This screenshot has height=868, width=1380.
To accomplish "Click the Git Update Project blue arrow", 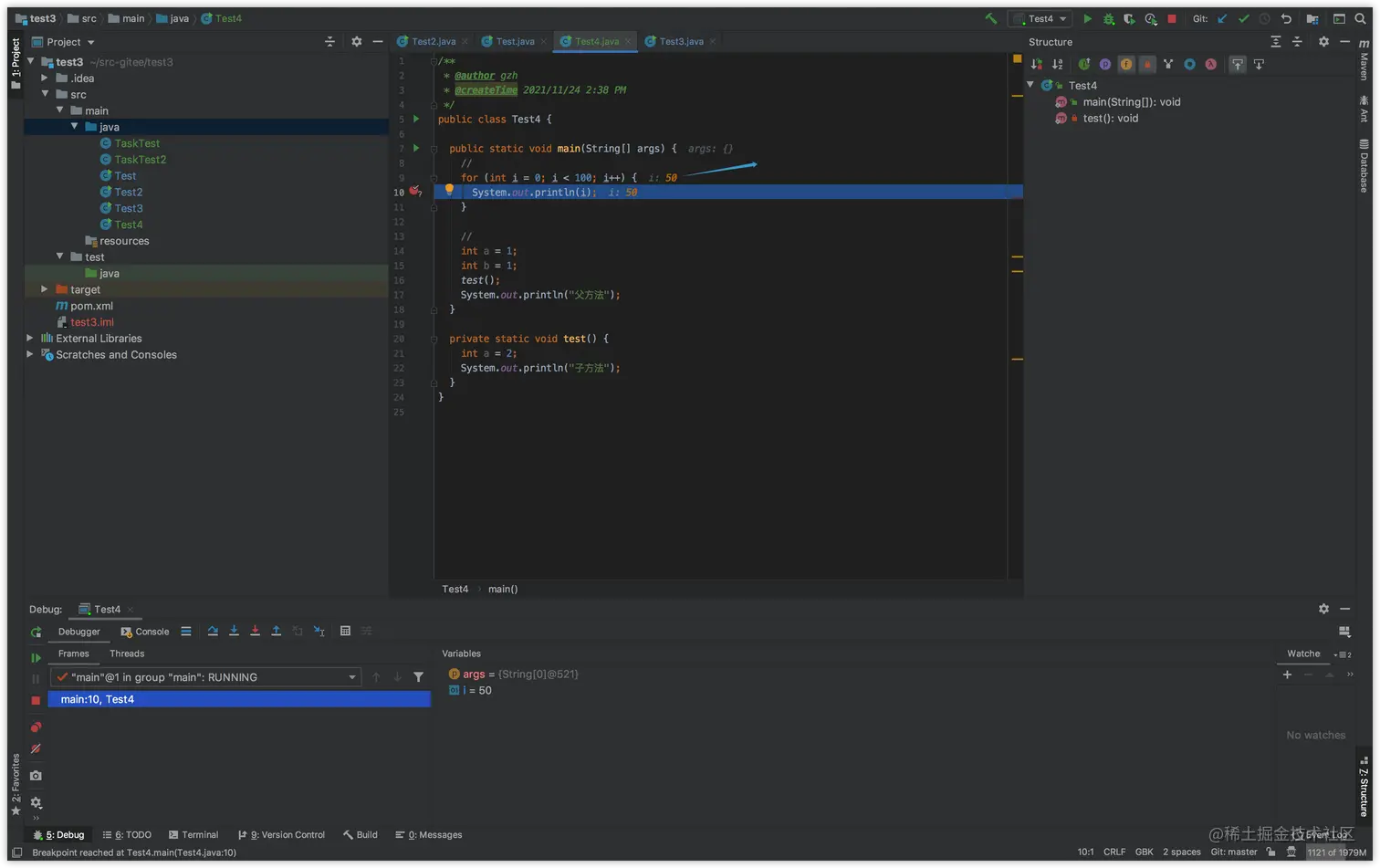I will tap(1222, 18).
